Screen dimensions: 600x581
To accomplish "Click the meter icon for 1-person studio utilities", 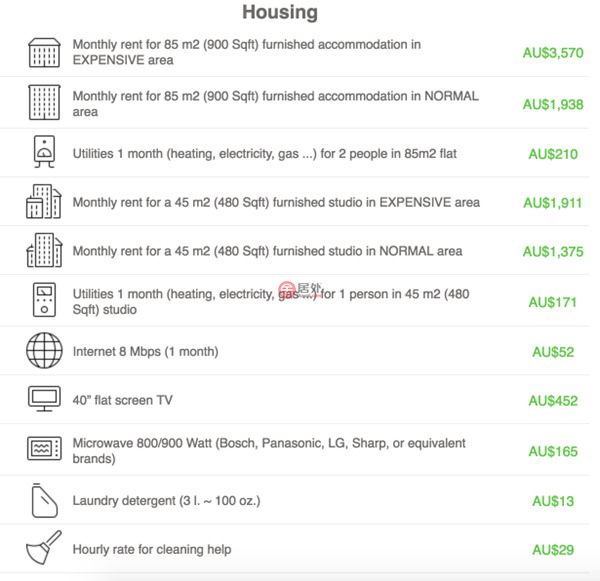I will pos(44,301).
